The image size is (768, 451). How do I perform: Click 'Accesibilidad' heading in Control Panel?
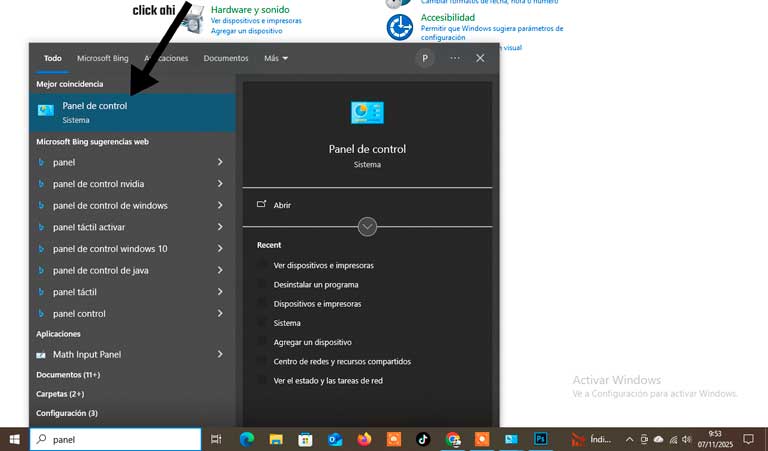(x=448, y=18)
